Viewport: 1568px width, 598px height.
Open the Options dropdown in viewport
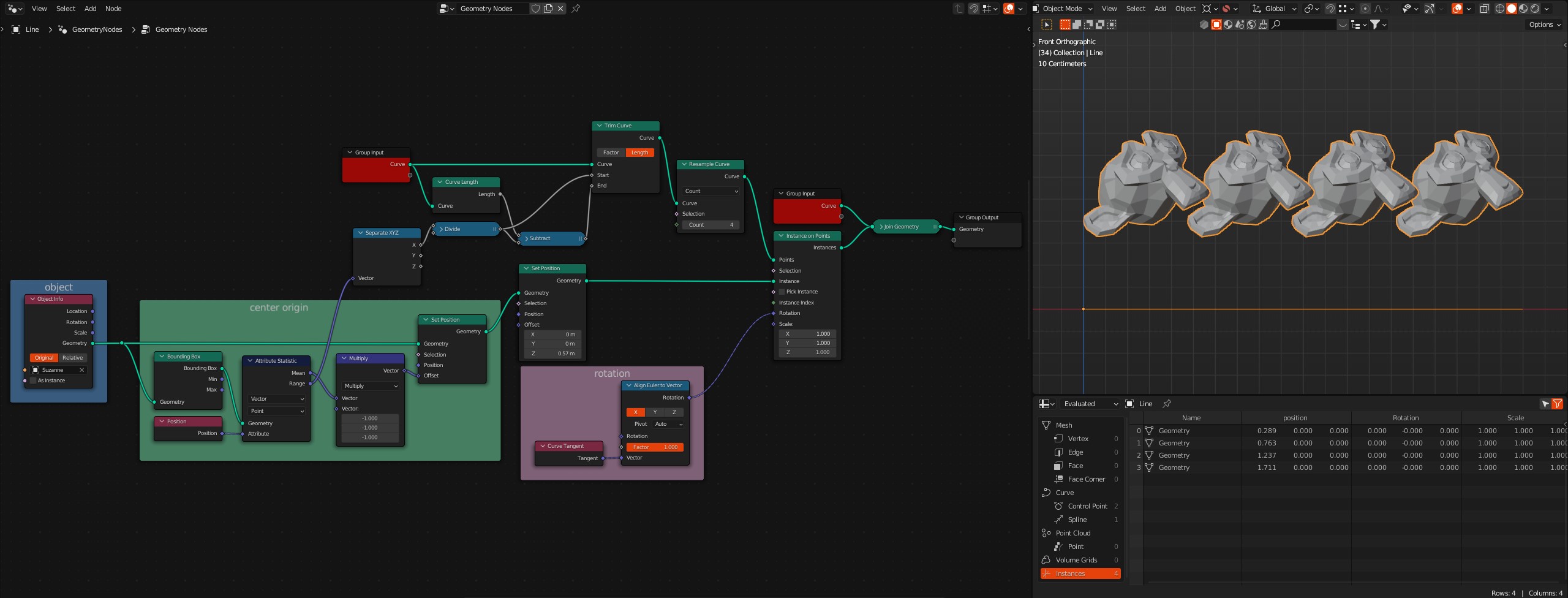click(1545, 25)
